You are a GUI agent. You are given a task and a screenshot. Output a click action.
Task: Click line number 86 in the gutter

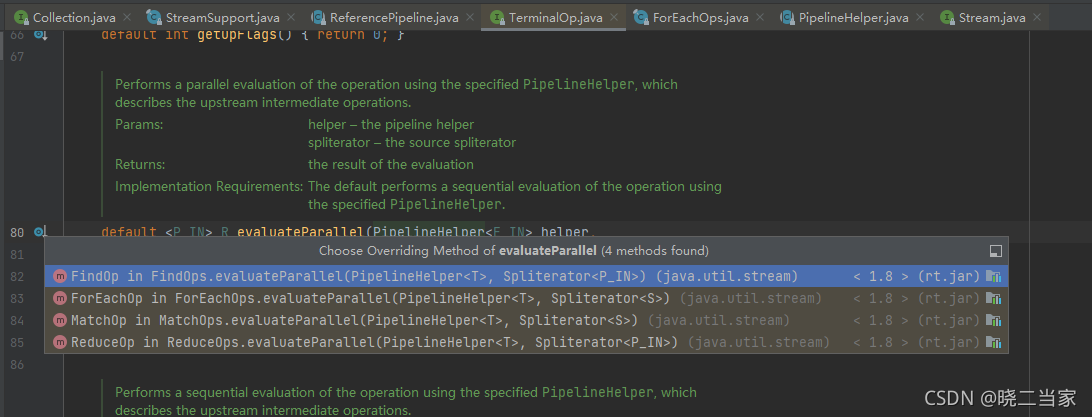pyautogui.click(x=17, y=365)
